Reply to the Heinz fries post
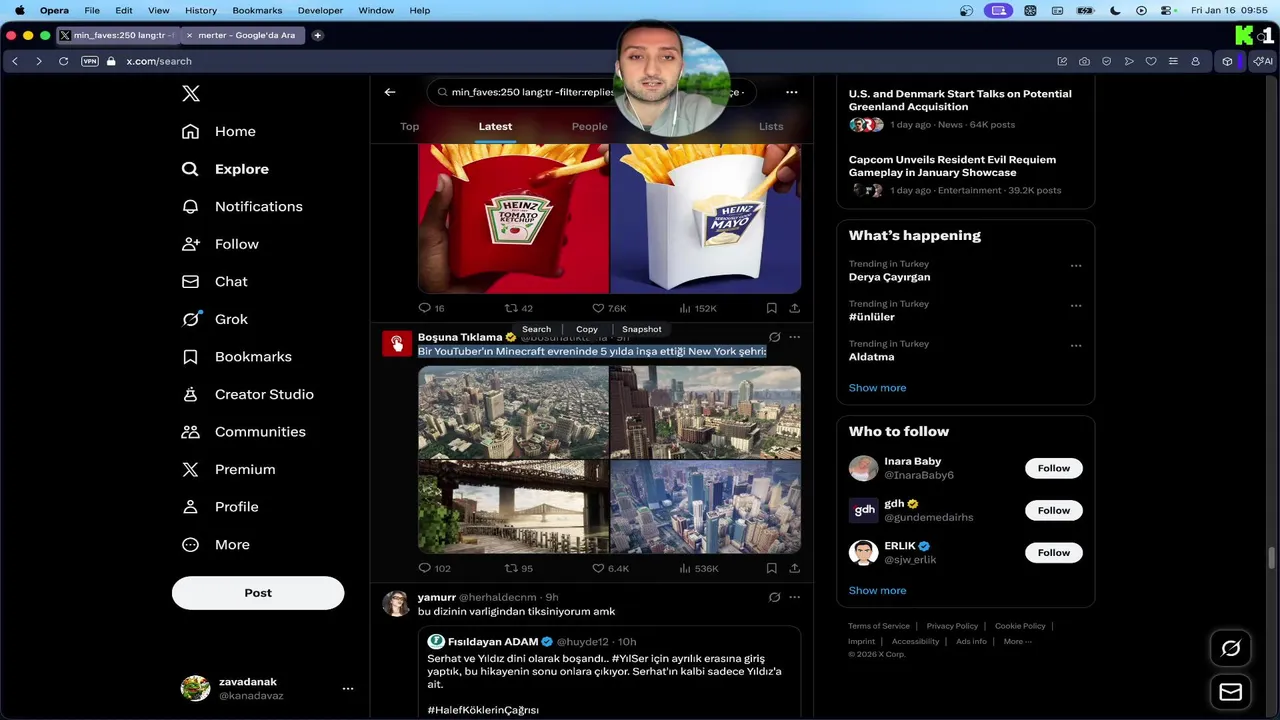 click(431, 308)
